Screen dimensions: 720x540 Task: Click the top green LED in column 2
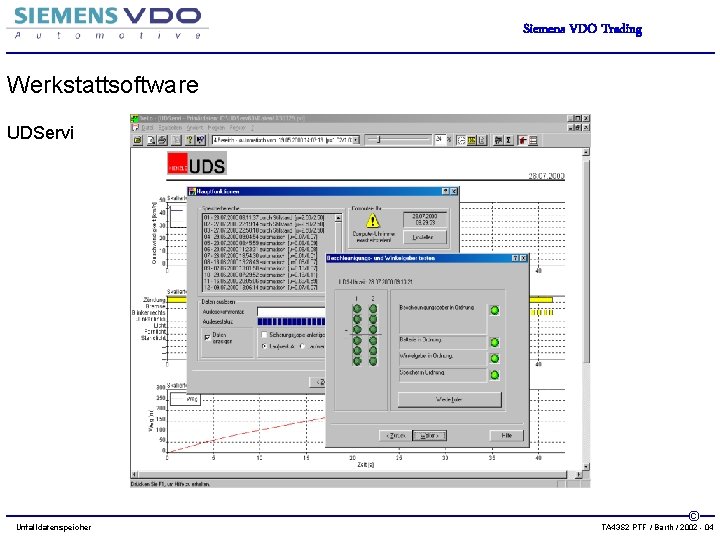coord(373,309)
